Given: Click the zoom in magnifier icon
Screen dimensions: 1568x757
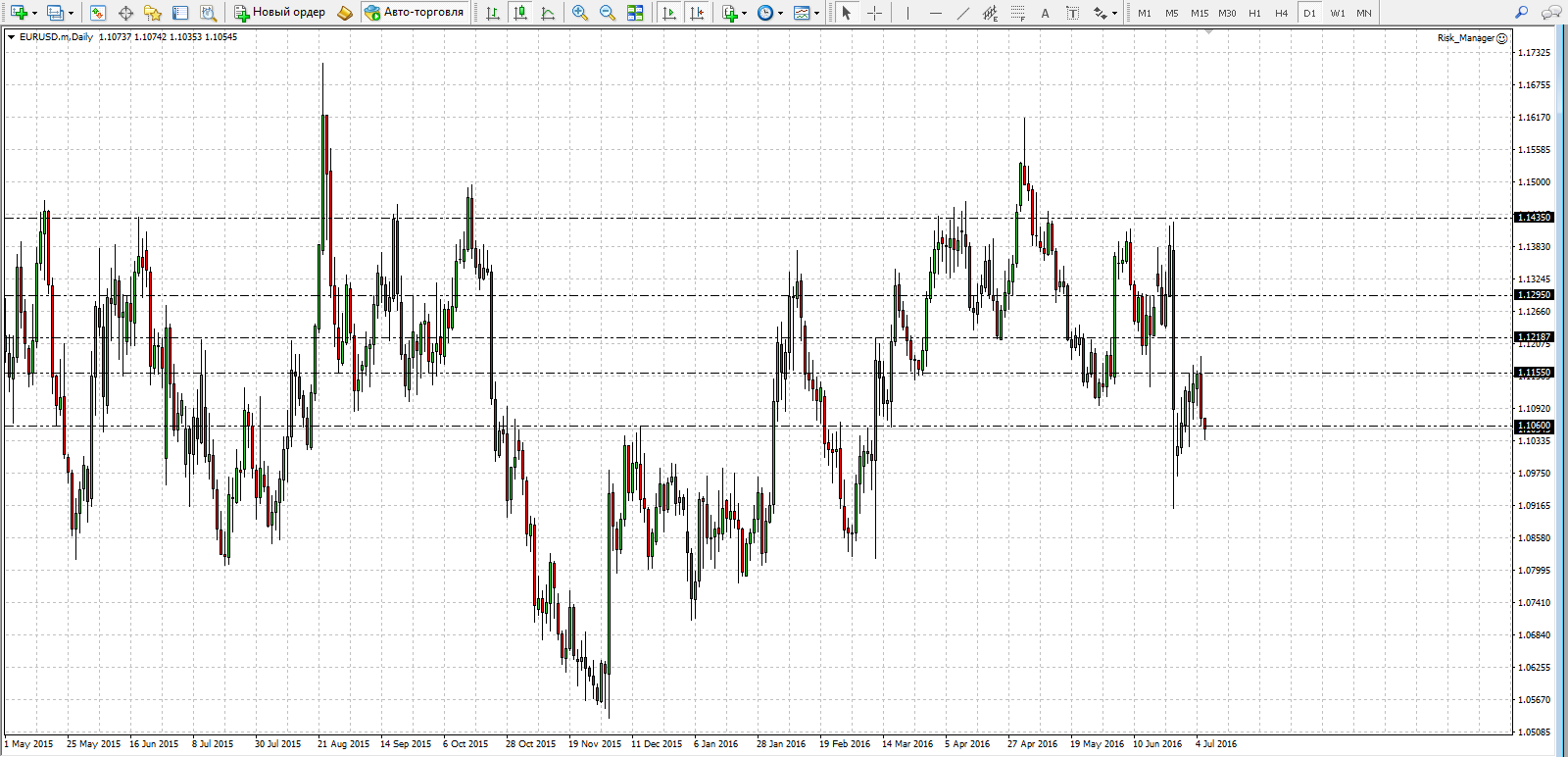Looking at the screenshot, I should pos(580,13).
